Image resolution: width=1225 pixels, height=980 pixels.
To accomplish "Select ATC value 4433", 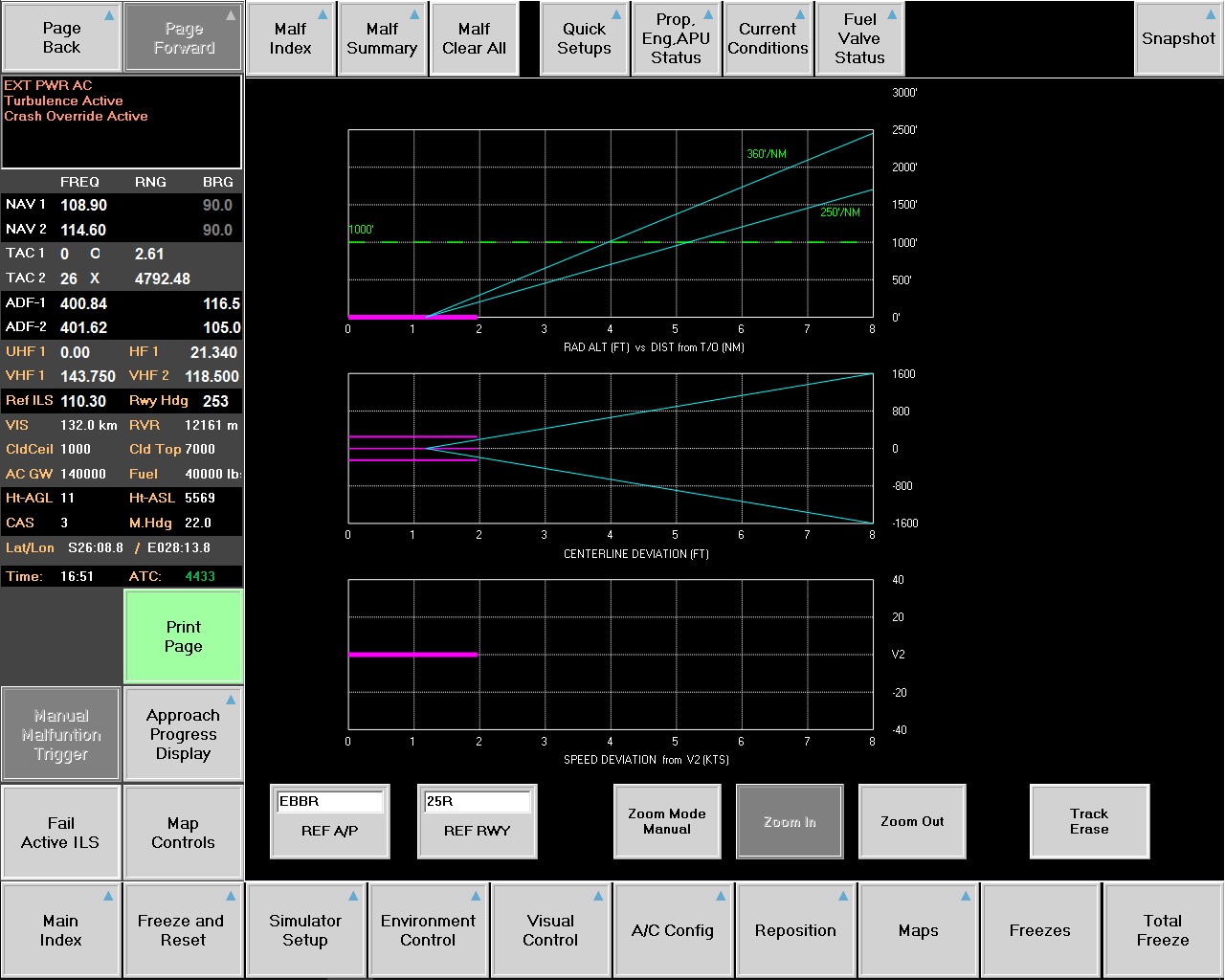I will tap(200, 576).
